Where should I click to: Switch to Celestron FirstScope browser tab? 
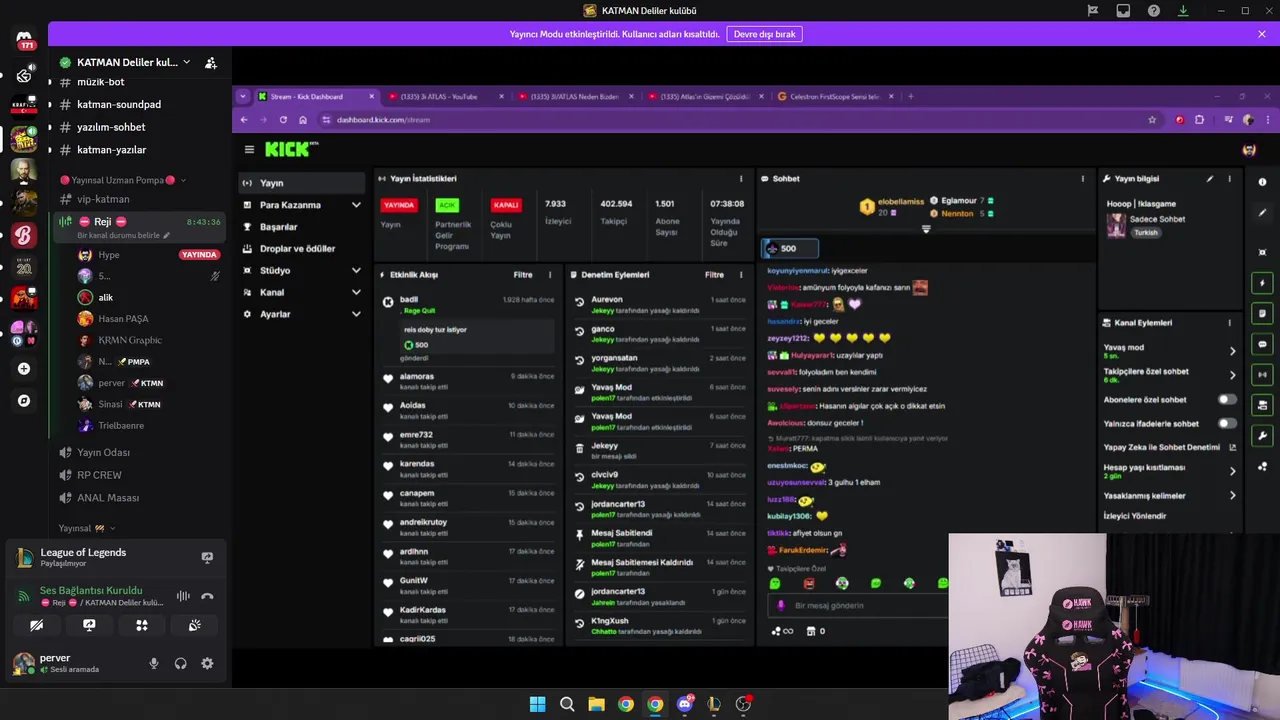coord(835,97)
